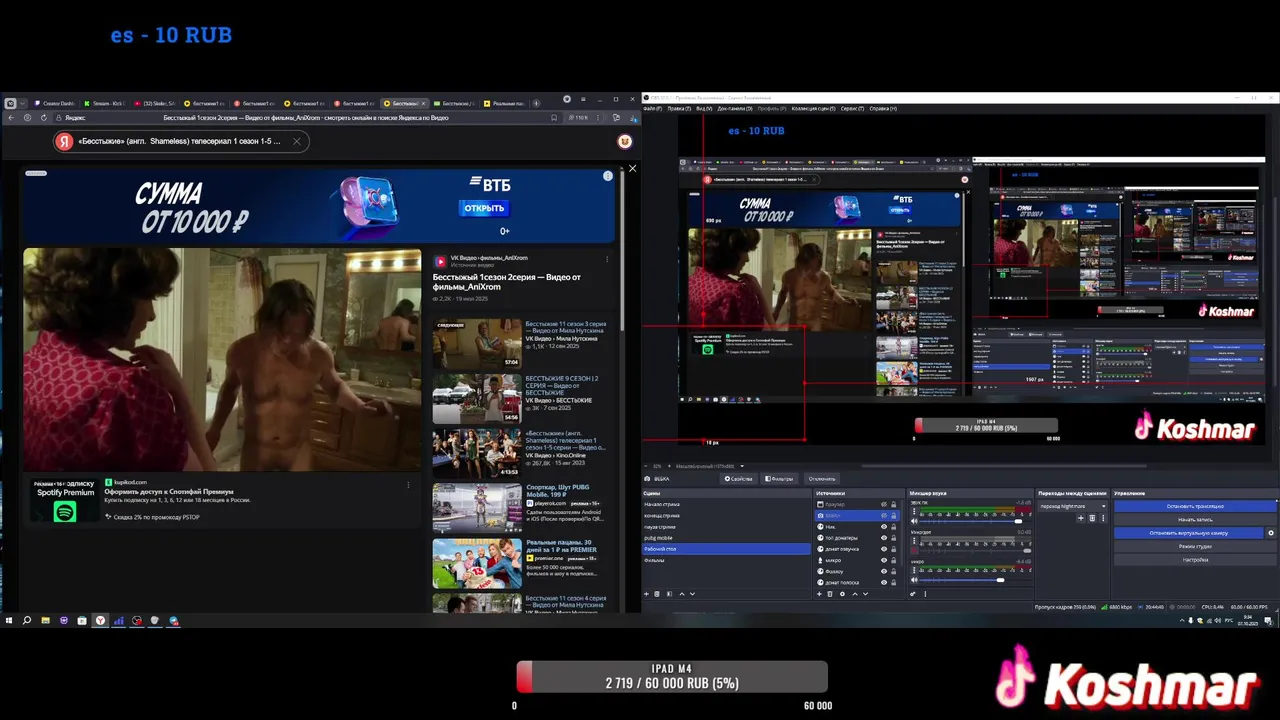Screen dimensions: 1280x720
Task: Lock the Ник source
Action: coord(894,526)
